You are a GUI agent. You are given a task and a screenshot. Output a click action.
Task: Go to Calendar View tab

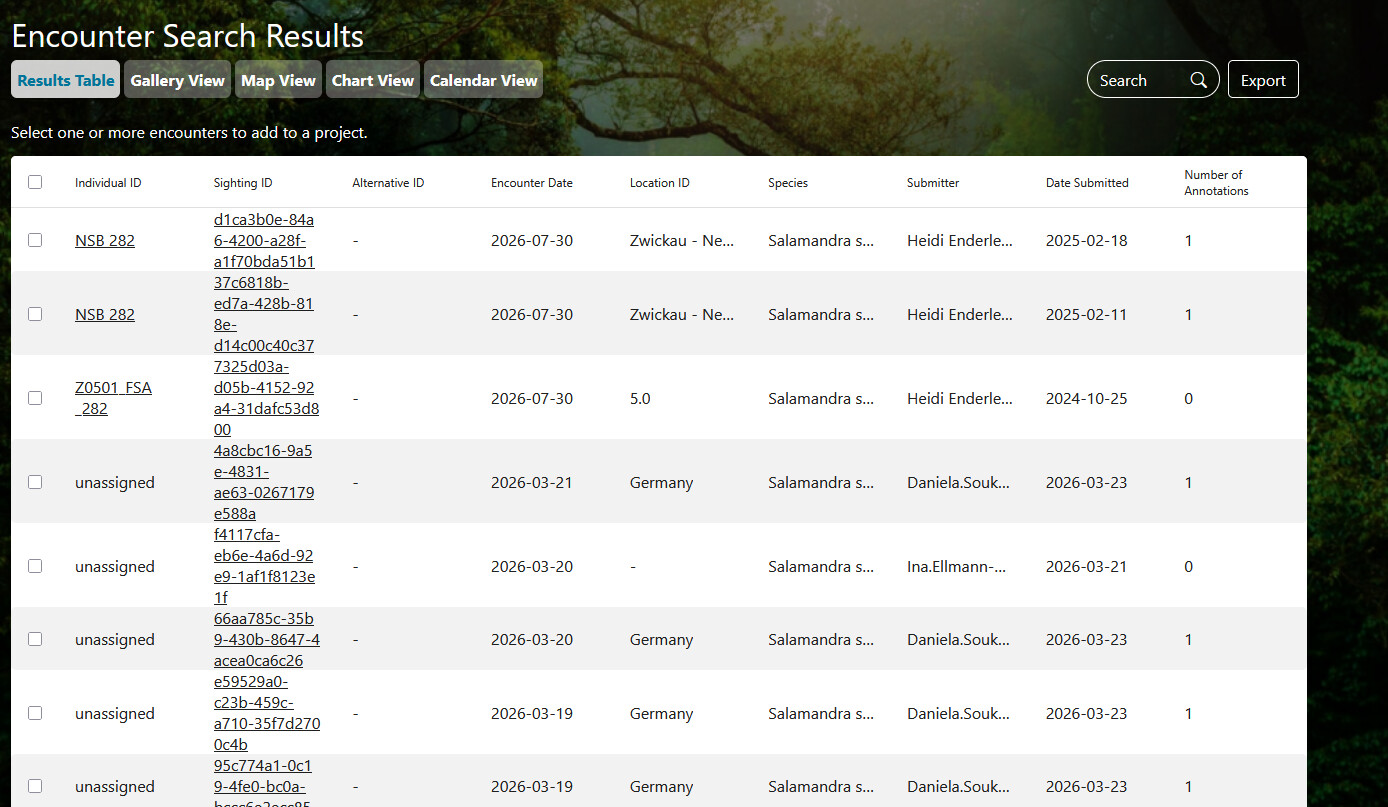(483, 80)
